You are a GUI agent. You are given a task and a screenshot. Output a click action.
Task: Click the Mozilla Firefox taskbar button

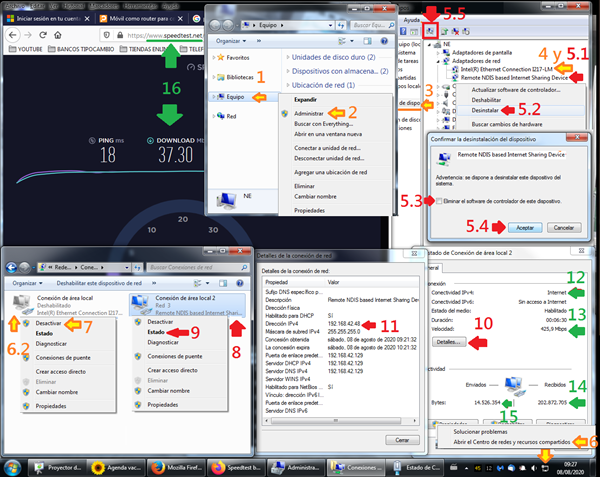click(176, 467)
